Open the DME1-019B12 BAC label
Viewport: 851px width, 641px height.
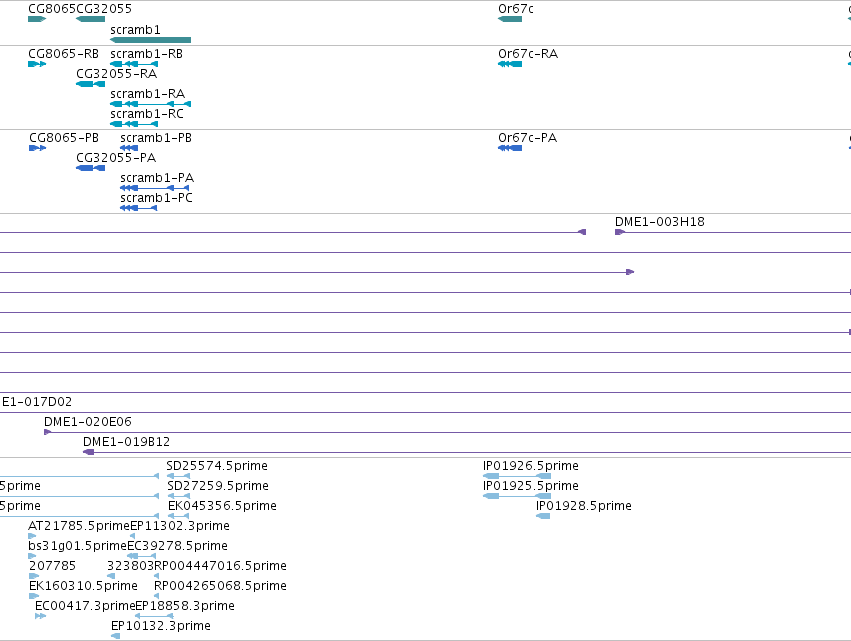pos(126,442)
